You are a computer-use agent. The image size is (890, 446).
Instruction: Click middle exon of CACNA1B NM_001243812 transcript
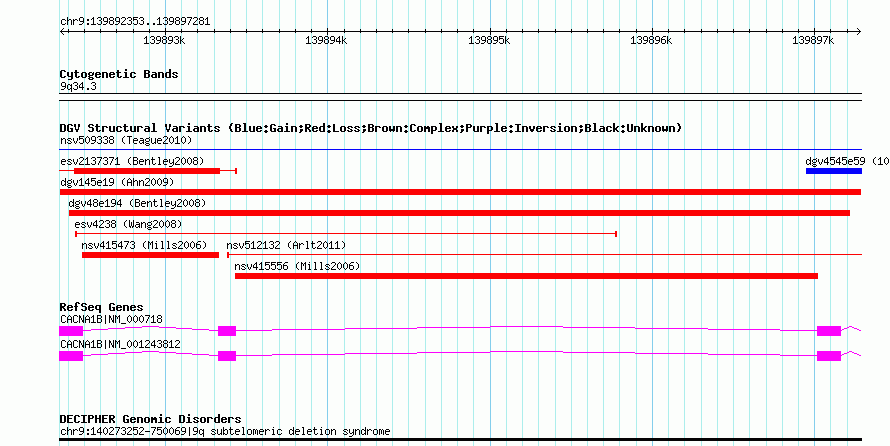click(x=227, y=356)
